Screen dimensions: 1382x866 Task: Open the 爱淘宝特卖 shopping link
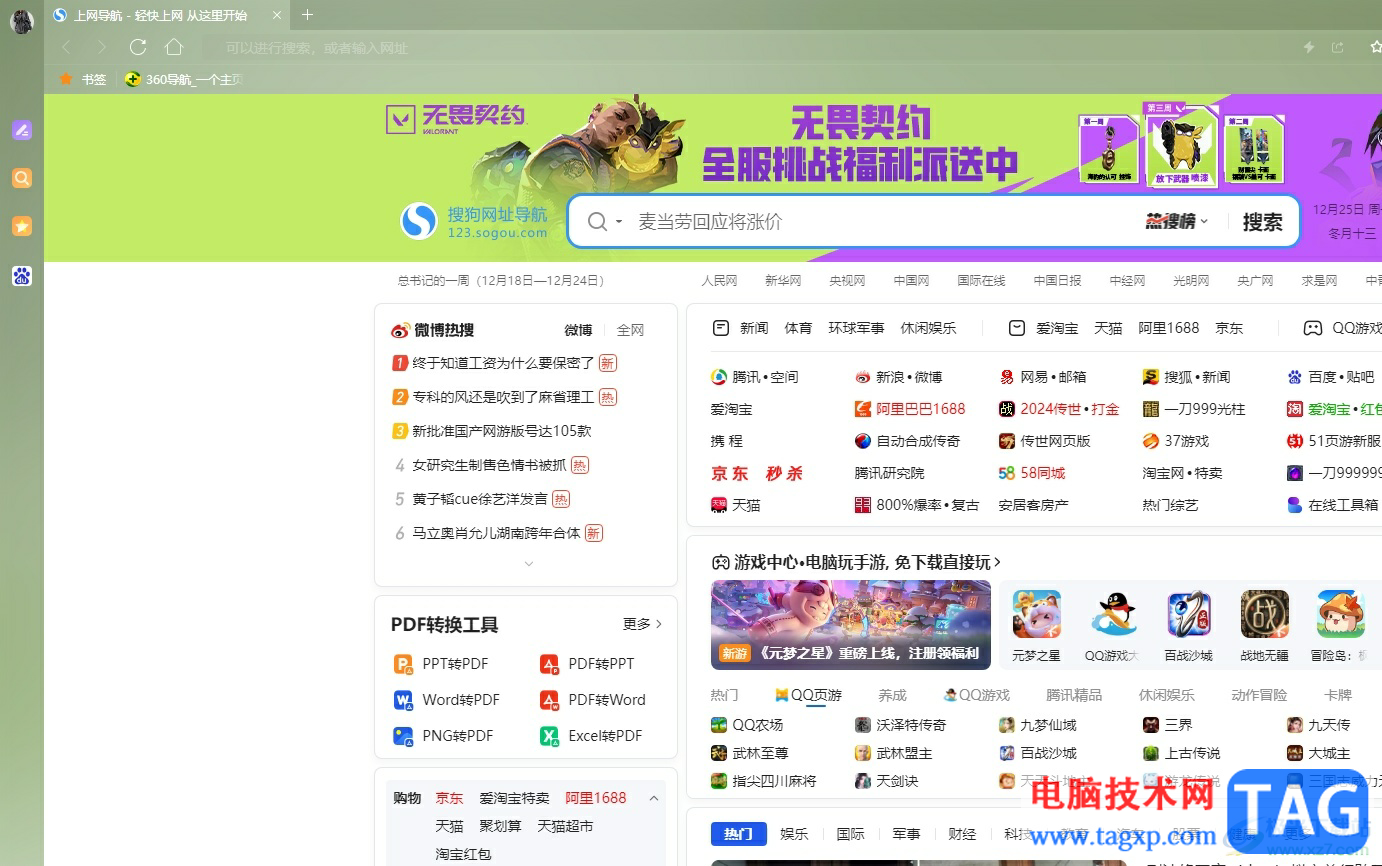tap(514, 798)
